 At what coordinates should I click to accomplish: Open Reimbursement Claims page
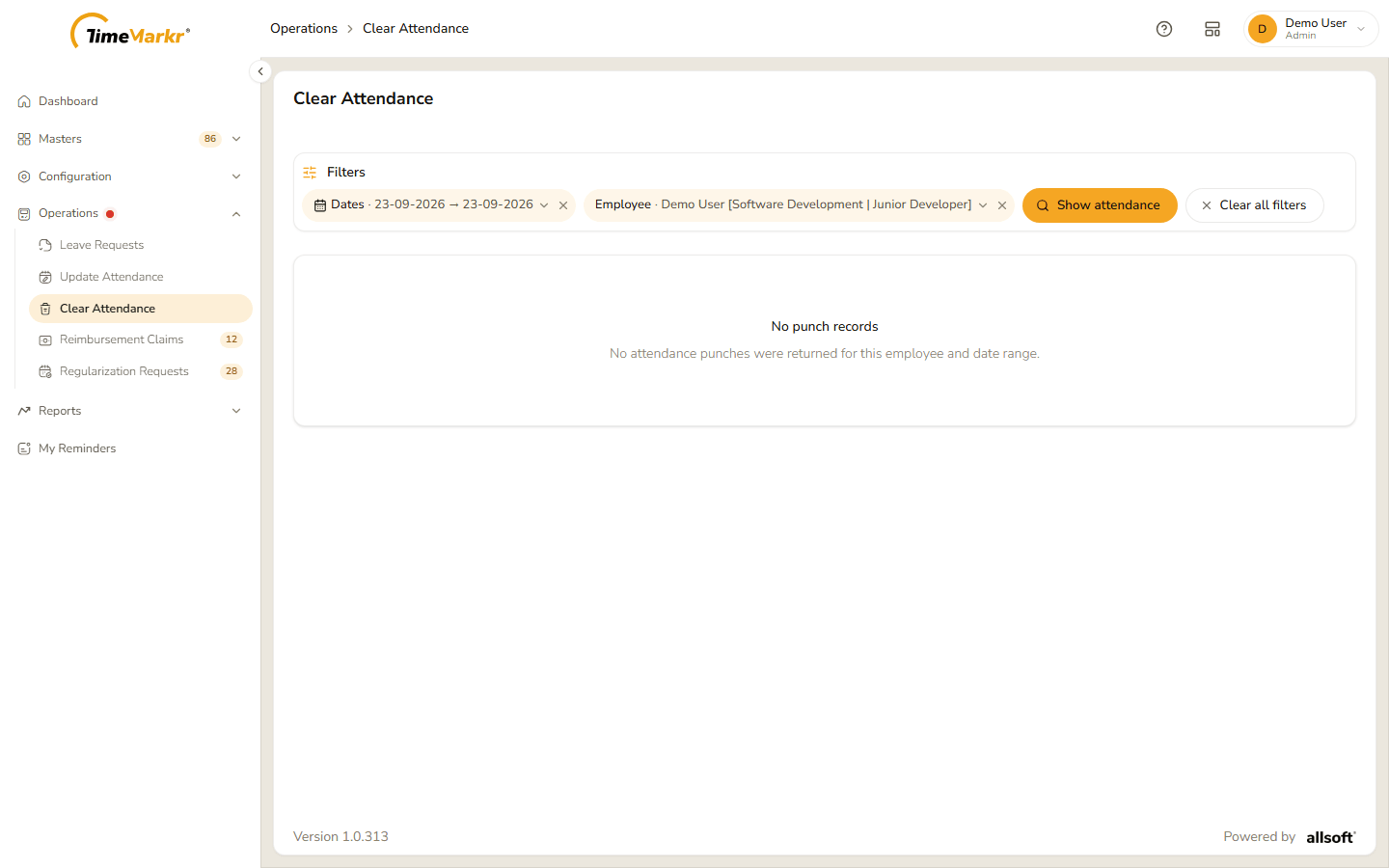141,339
